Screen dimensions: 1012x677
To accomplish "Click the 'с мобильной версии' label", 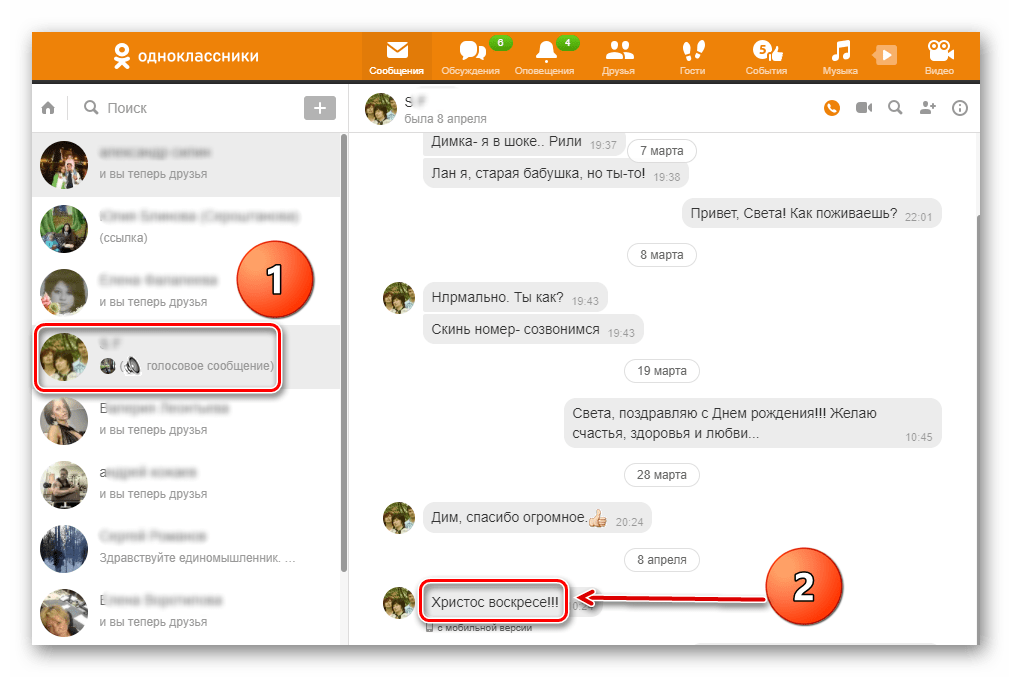I will (x=485, y=628).
